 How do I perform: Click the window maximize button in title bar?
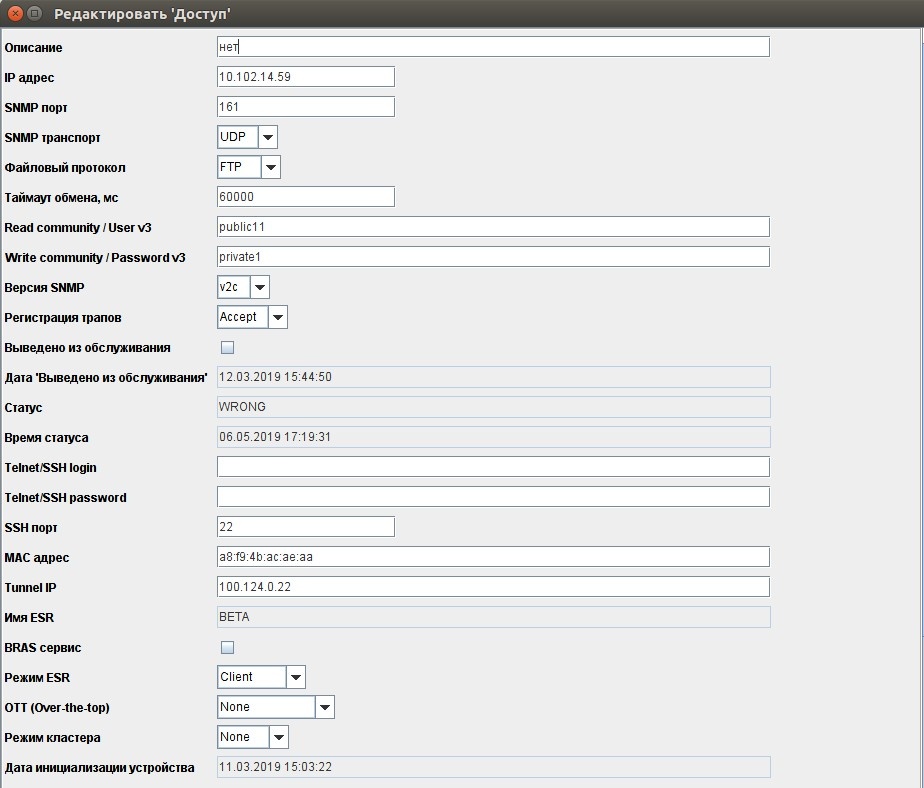click(35, 14)
